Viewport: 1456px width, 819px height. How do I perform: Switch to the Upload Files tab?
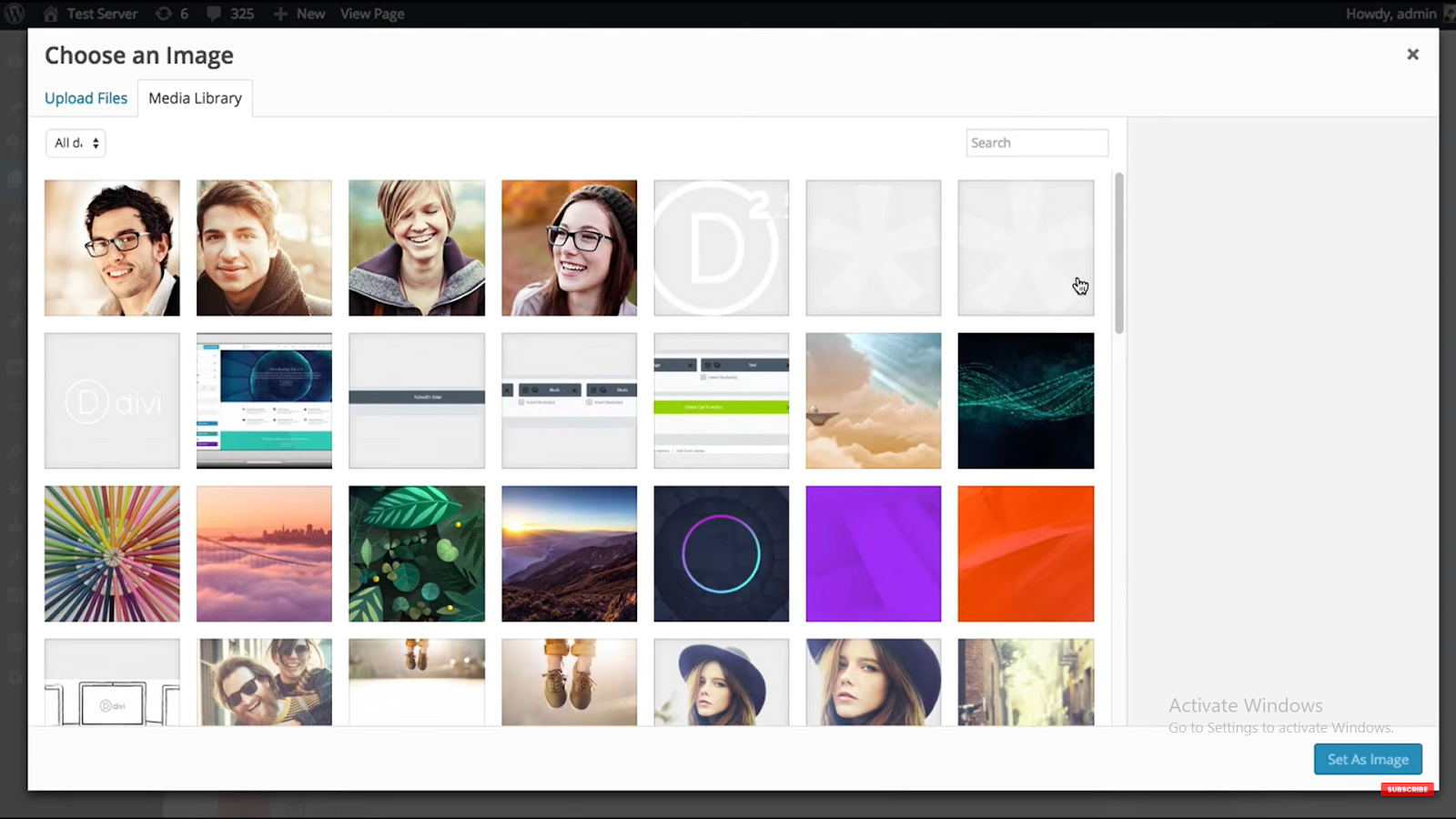(86, 97)
